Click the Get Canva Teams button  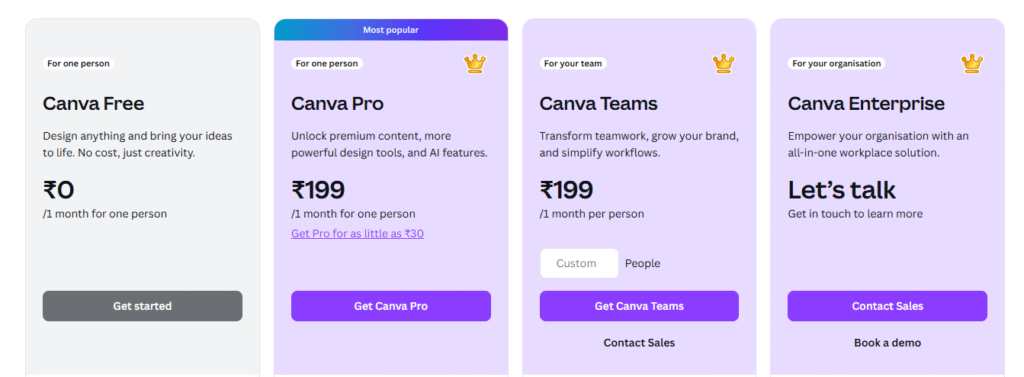click(x=639, y=306)
